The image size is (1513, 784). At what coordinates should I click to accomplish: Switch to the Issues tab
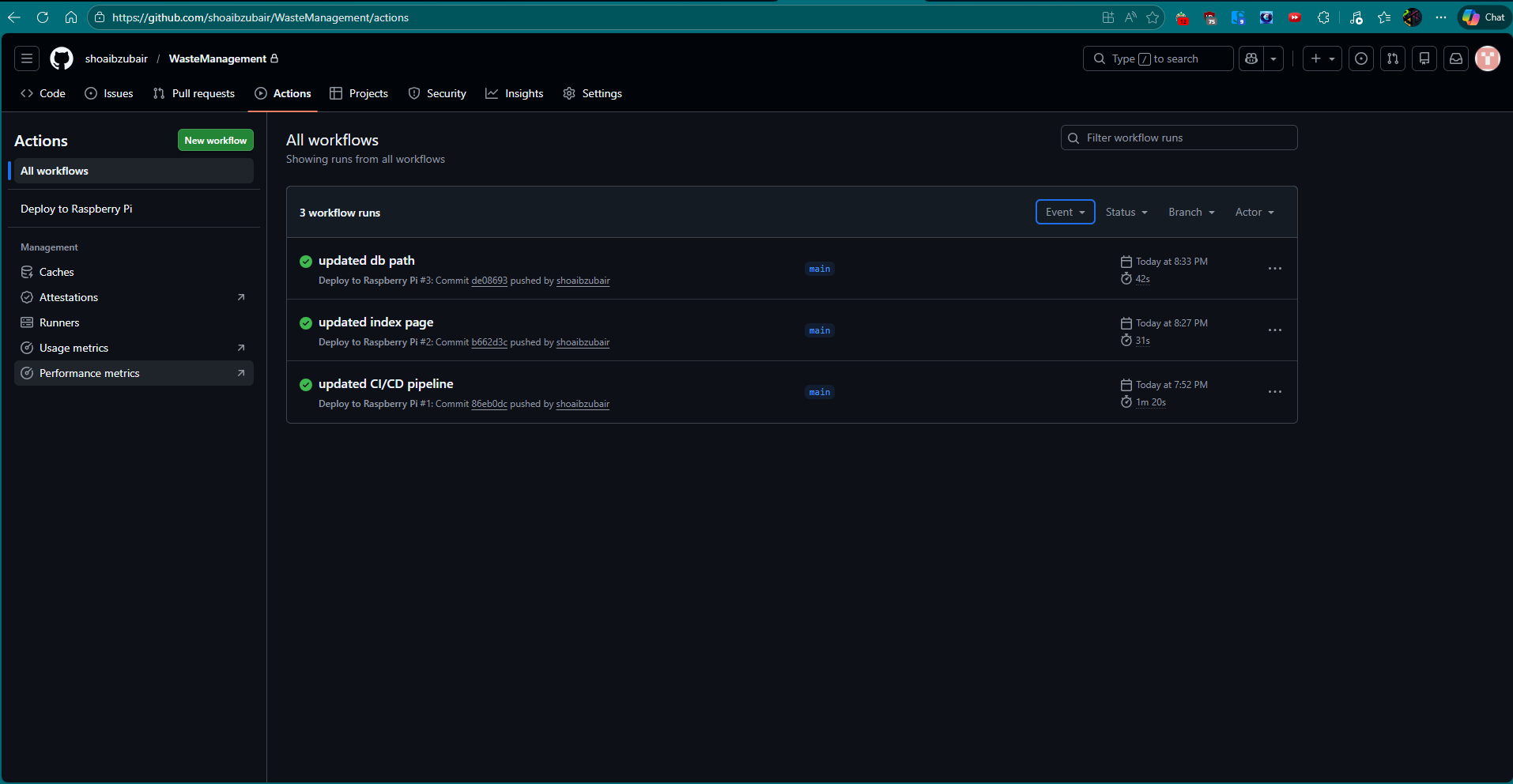point(109,93)
